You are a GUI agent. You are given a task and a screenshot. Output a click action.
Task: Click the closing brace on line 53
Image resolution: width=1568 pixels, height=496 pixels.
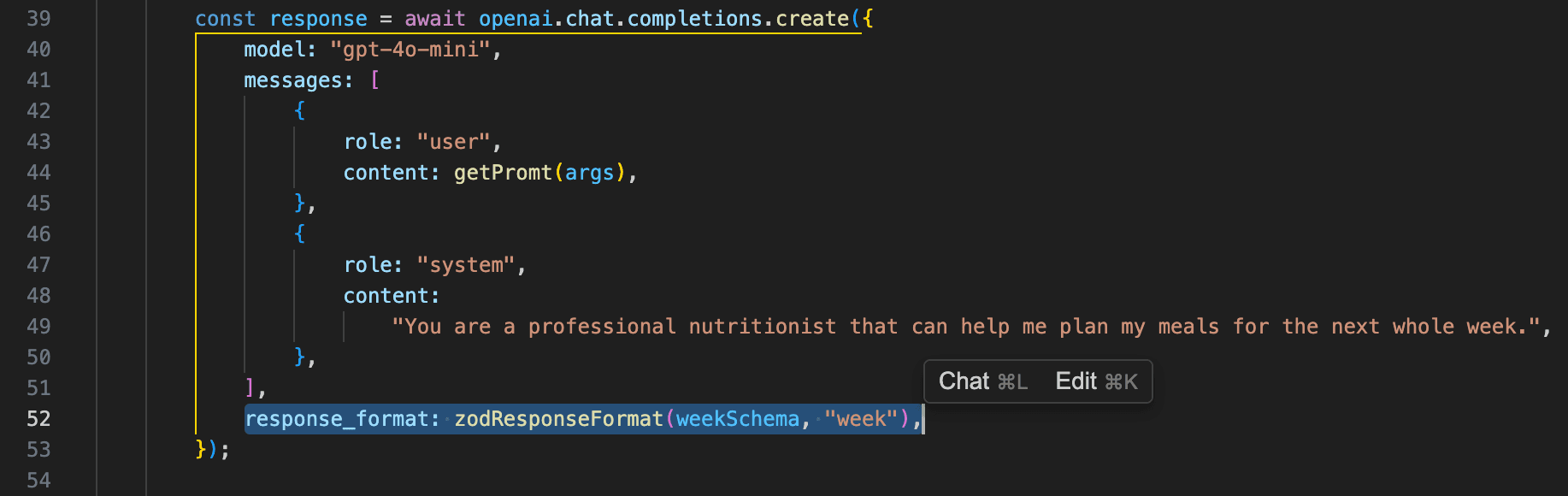[201, 450]
